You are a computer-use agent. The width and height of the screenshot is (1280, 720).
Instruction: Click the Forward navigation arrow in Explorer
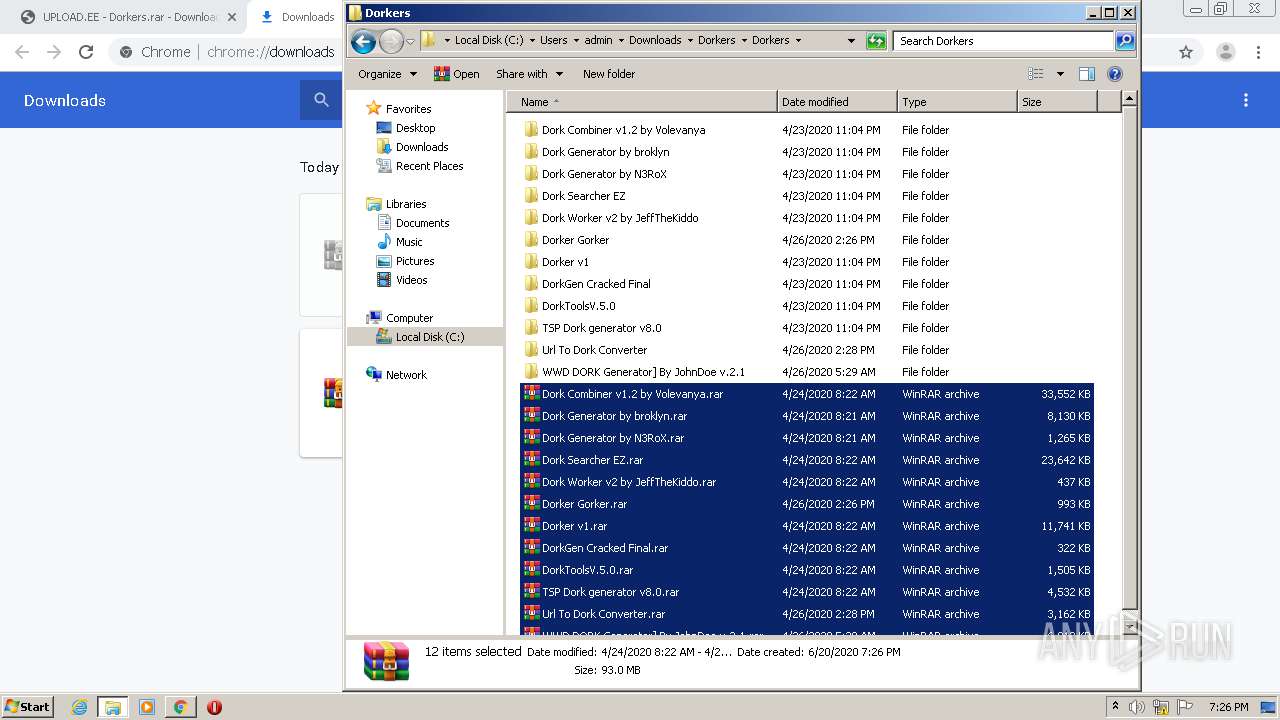point(391,41)
